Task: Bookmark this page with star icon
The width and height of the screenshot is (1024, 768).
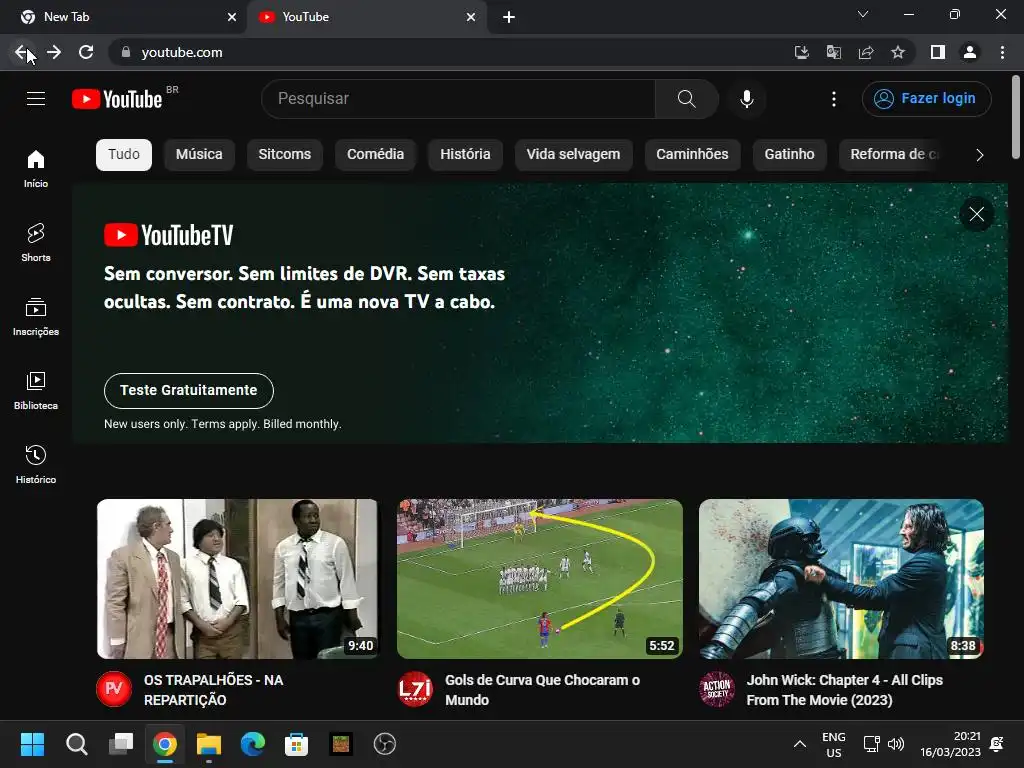Action: [898, 52]
